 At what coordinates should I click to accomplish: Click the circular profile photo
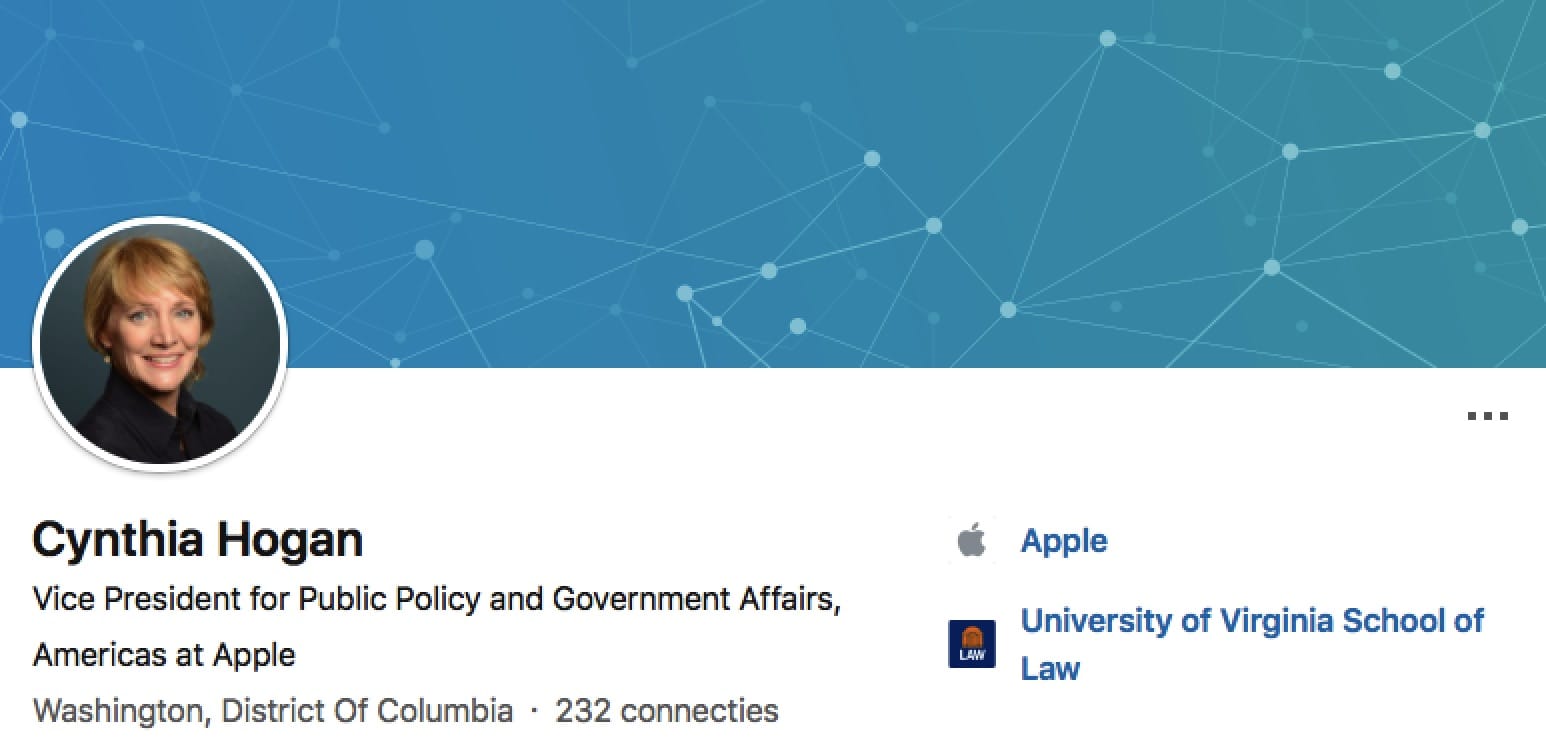[x=160, y=343]
